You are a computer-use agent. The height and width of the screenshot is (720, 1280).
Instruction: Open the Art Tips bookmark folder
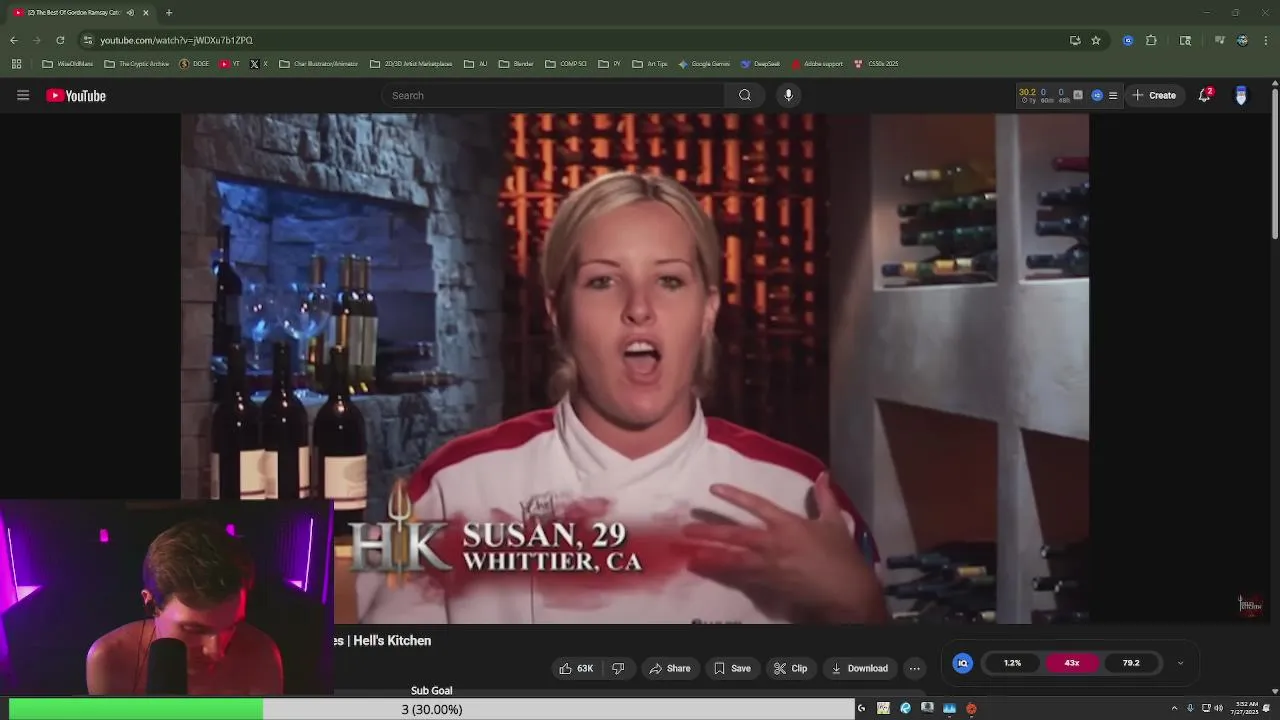point(650,64)
